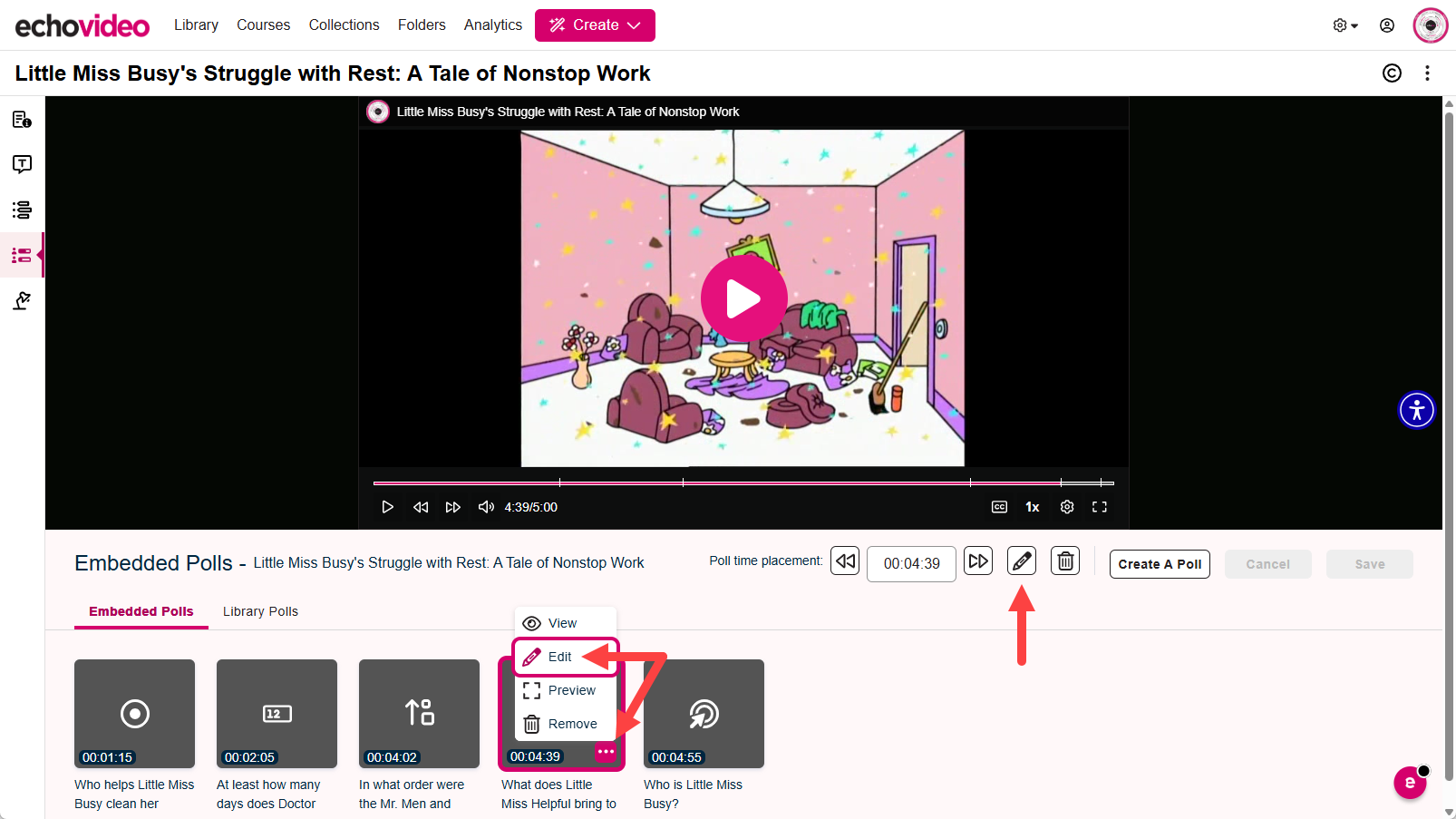
Task: Click the Save button
Action: point(1369,564)
